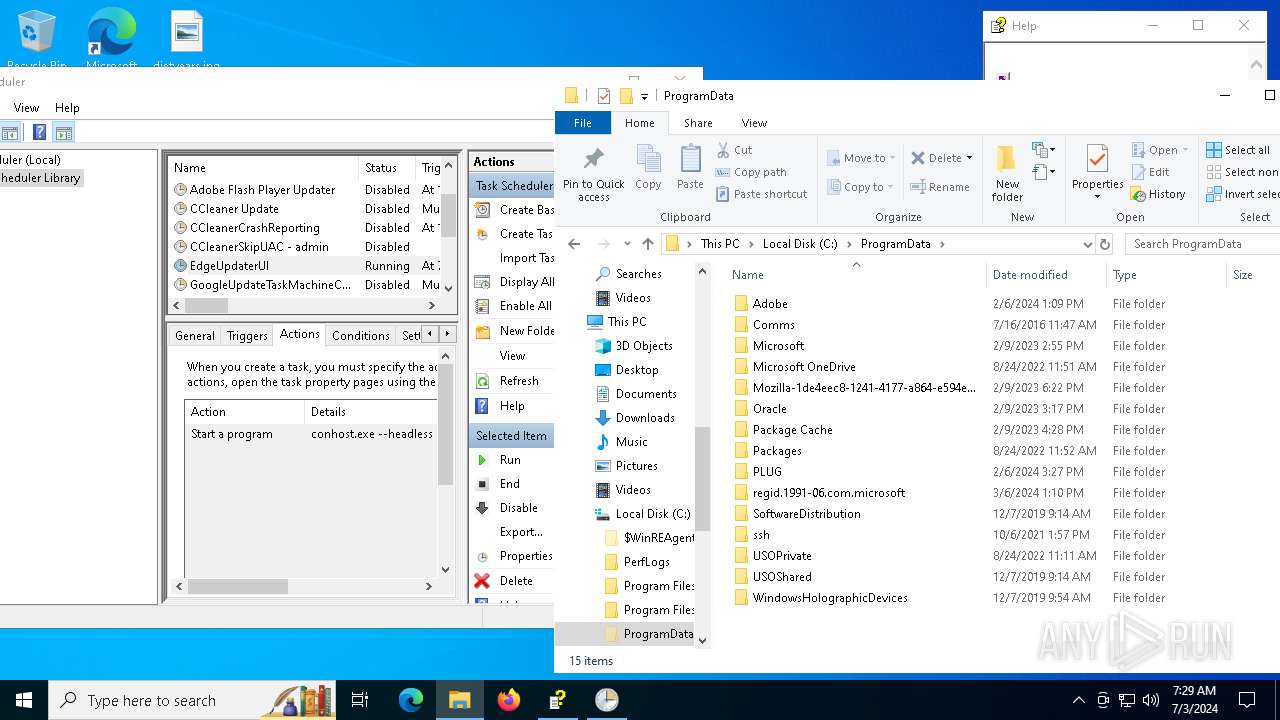Open Task View on the taskbar
Image resolution: width=1280 pixels, height=720 pixels.
coord(360,700)
